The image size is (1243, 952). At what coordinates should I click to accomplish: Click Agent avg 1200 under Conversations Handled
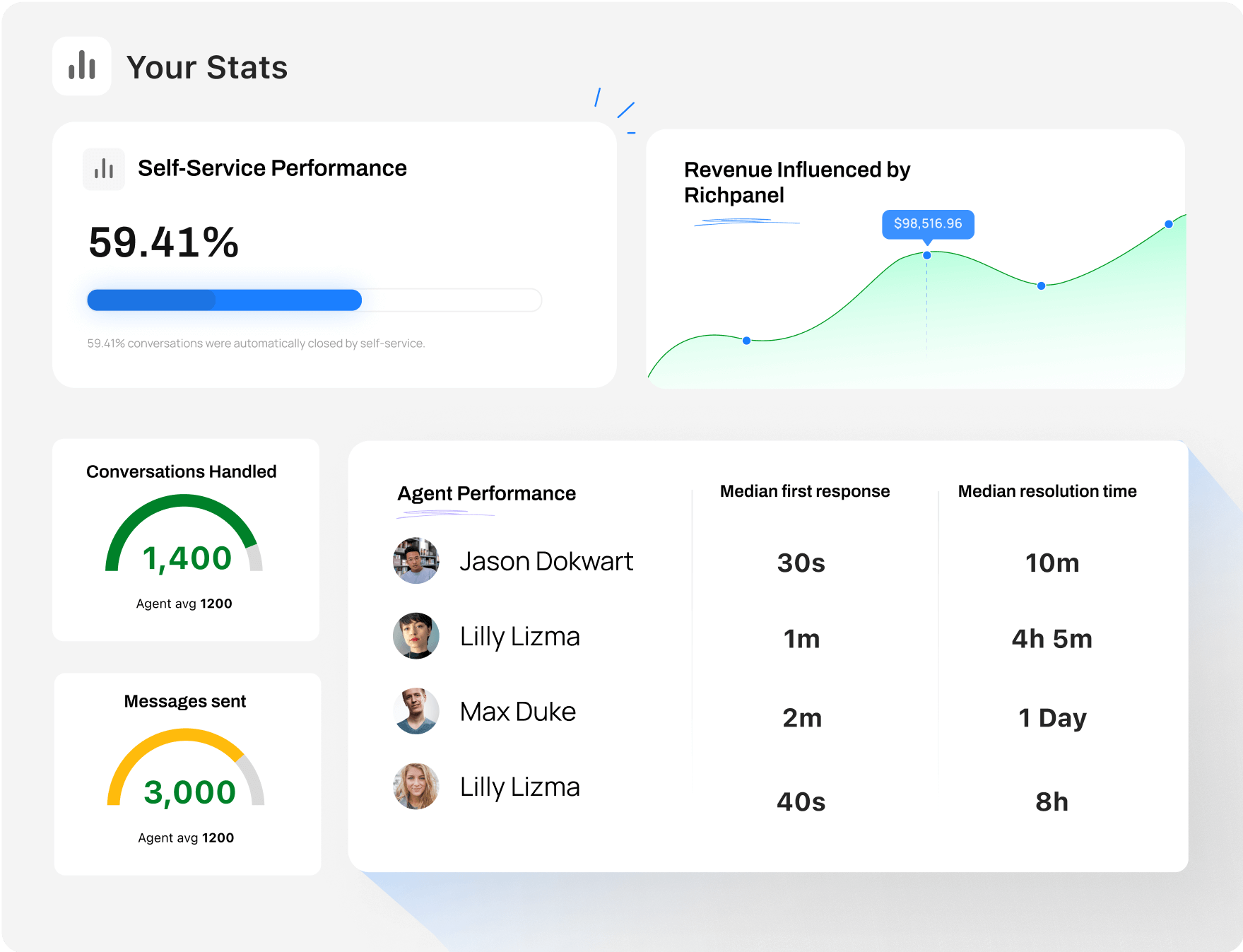pos(184,604)
